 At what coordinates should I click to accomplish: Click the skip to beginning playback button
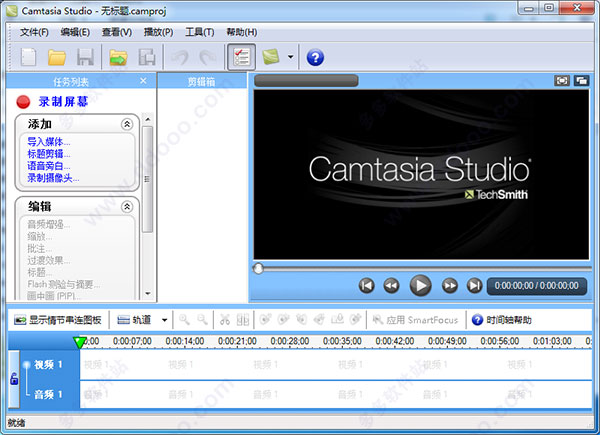pos(366,285)
